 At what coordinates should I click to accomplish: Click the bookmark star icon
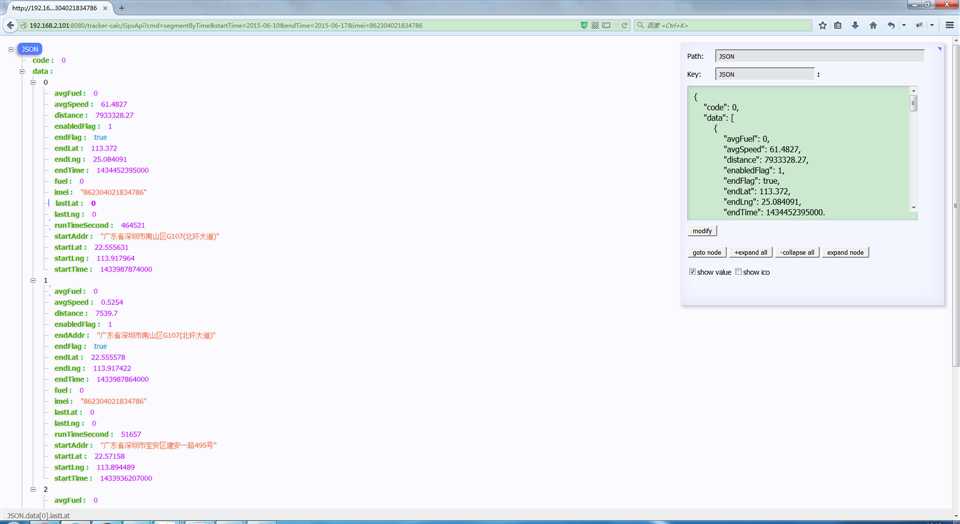pyautogui.click(x=822, y=25)
